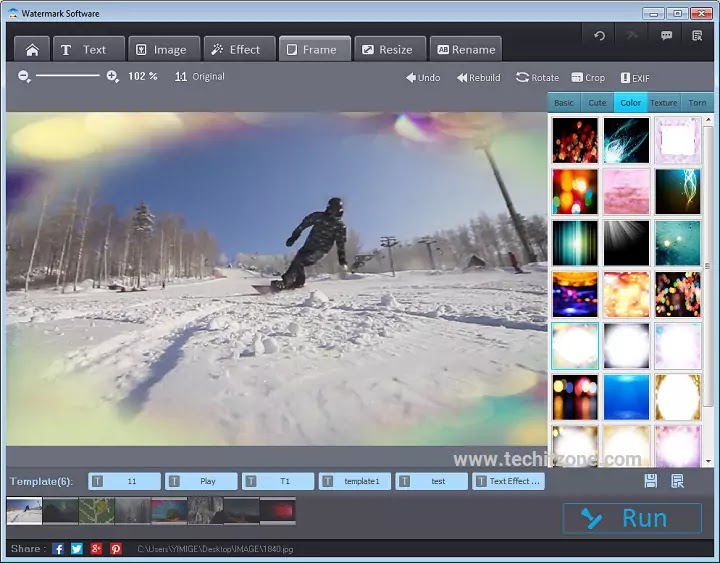The width and height of the screenshot is (720, 563).
Task: Share on Pinterest
Action: (116, 549)
